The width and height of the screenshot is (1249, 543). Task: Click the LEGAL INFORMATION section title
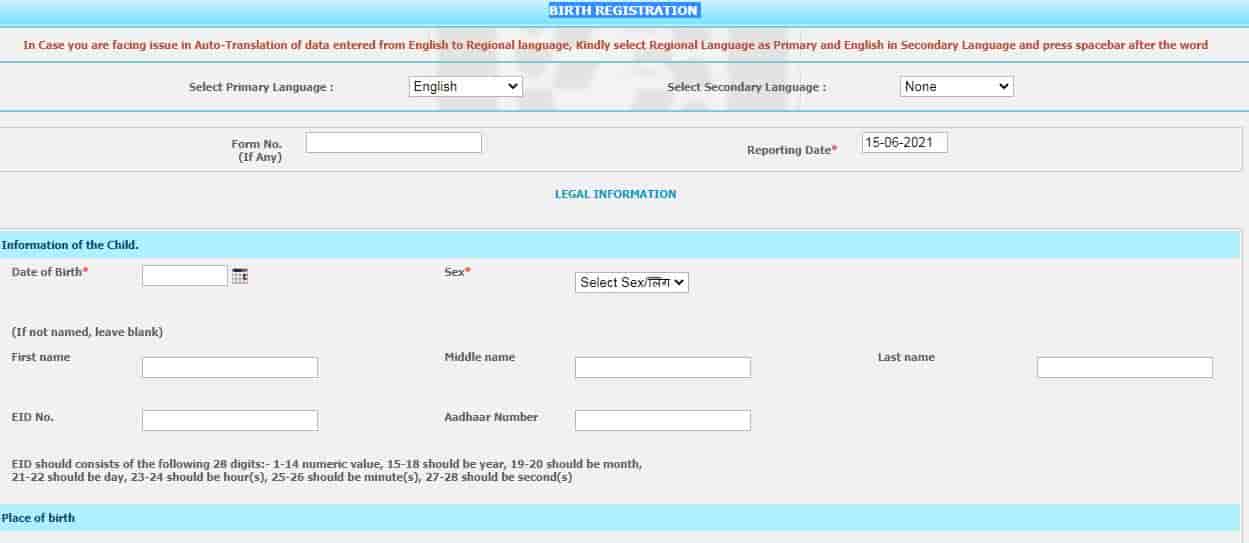616,194
